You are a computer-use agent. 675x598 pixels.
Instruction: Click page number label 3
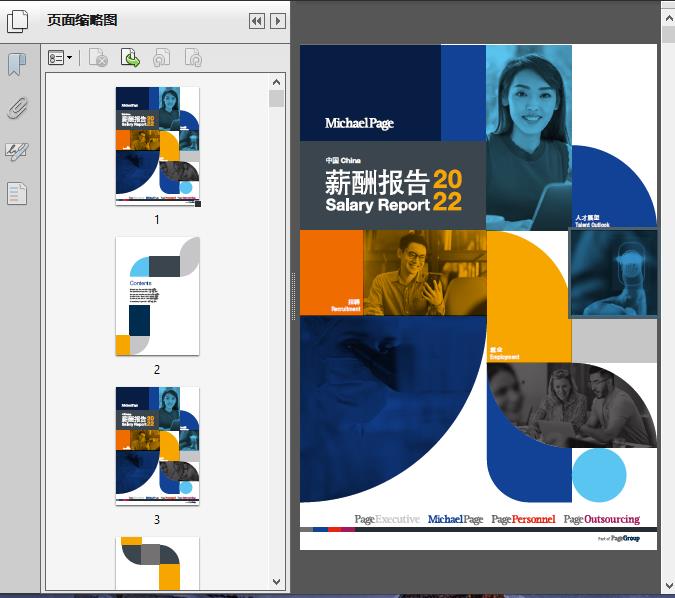157,519
